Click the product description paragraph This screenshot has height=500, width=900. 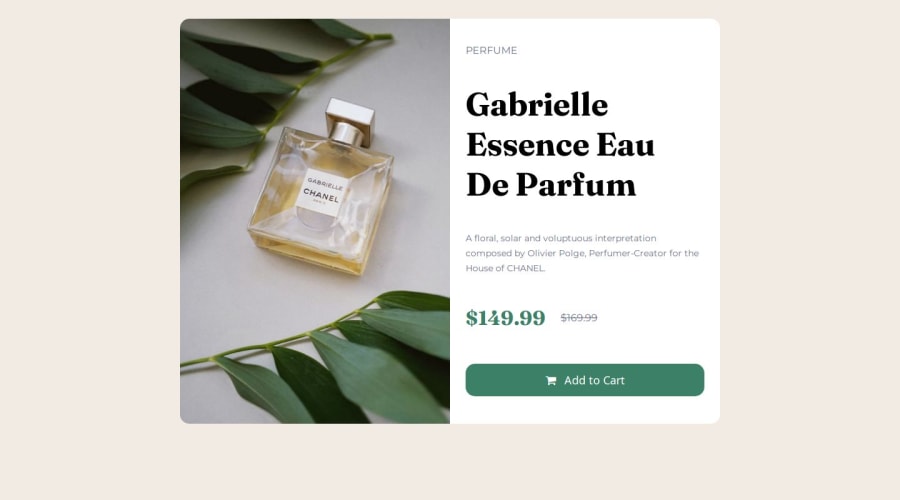[x=582, y=253]
